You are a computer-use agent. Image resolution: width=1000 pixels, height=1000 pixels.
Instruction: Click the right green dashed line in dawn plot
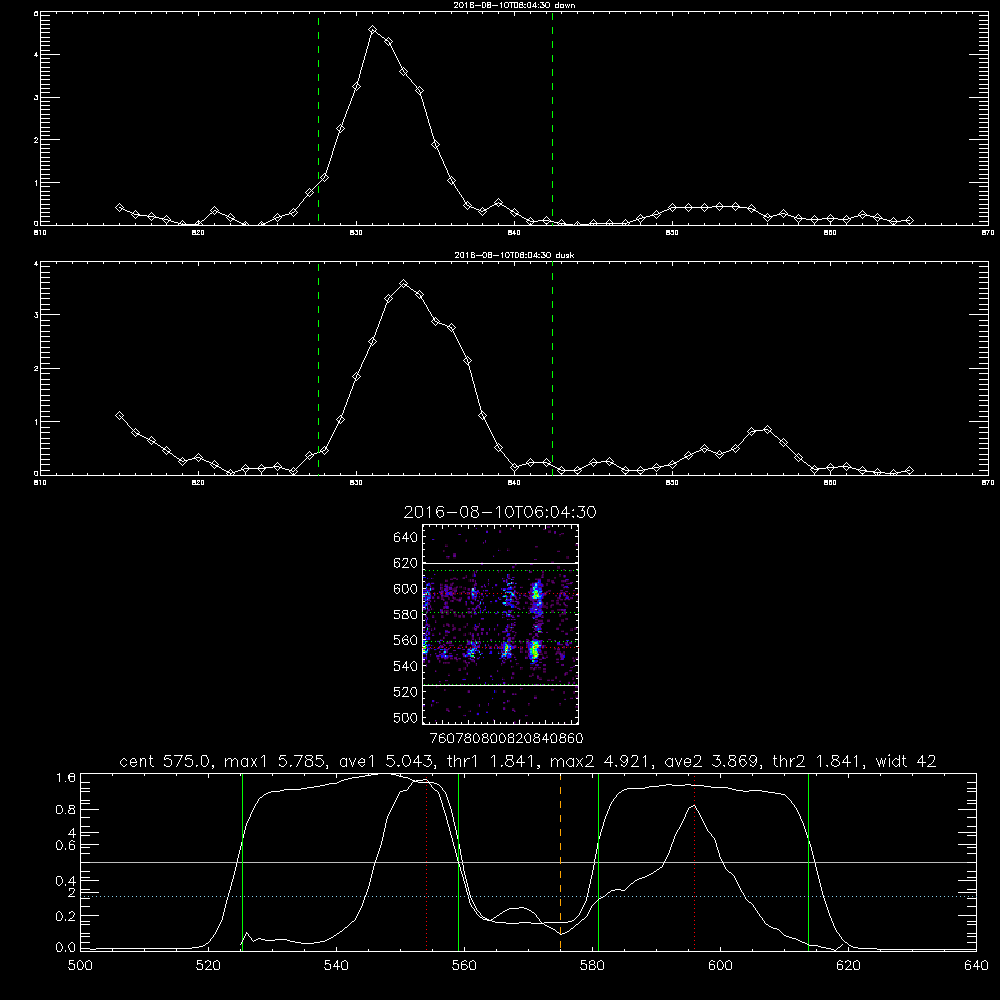tap(552, 118)
